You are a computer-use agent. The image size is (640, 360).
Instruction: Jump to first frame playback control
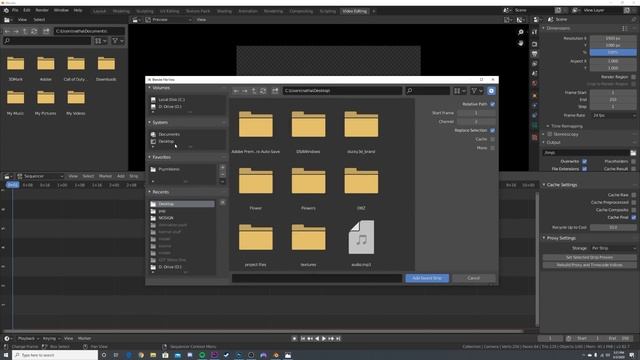303,338
